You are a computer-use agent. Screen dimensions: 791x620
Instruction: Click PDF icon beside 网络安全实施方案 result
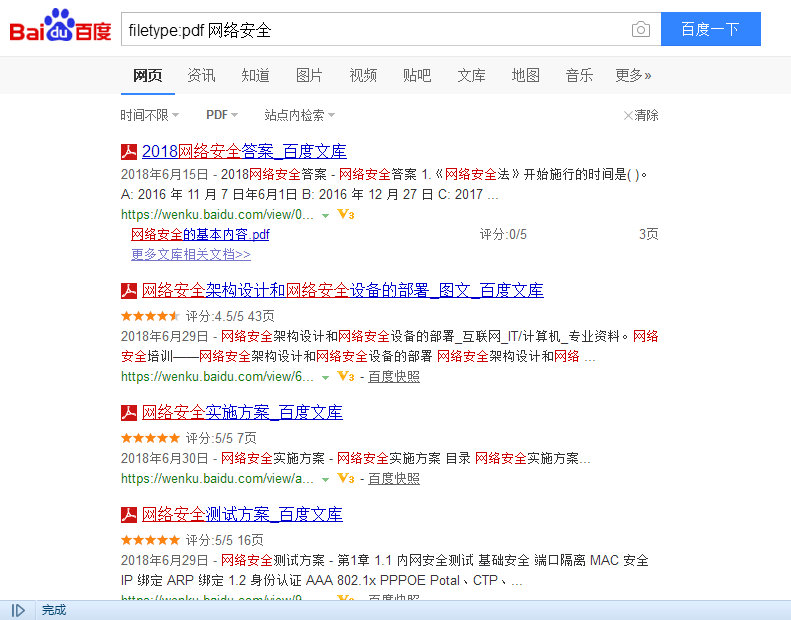pos(129,413)
